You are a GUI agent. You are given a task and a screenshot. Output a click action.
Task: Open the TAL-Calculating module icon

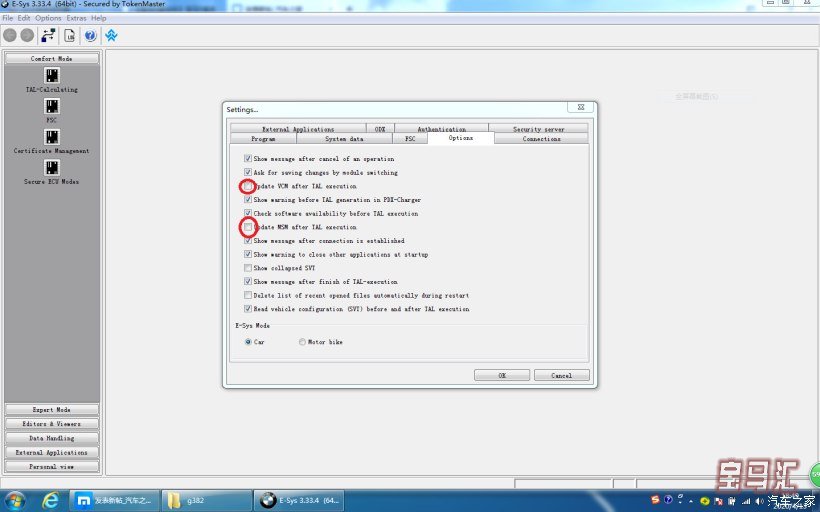pos(52,76)
